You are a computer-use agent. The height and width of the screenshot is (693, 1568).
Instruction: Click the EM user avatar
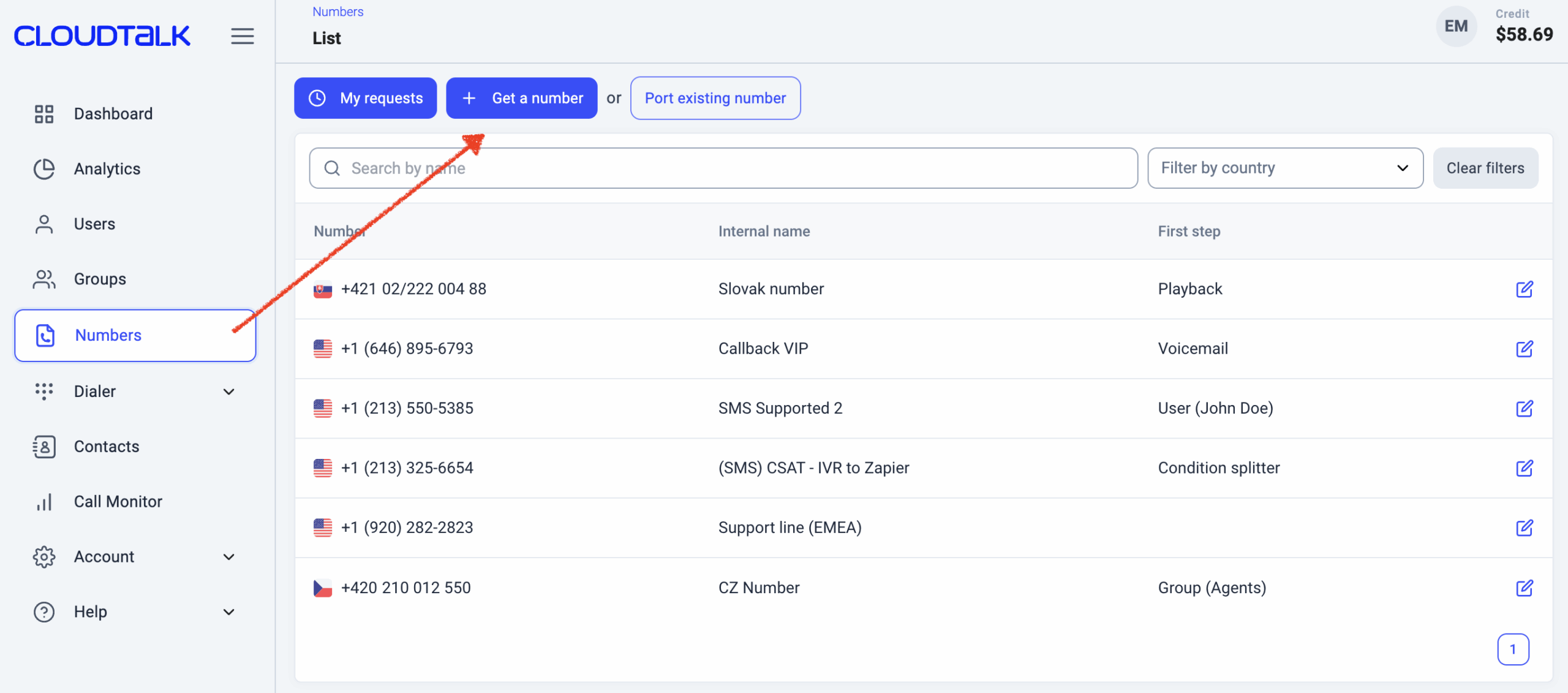click(x=1455, y=26)
